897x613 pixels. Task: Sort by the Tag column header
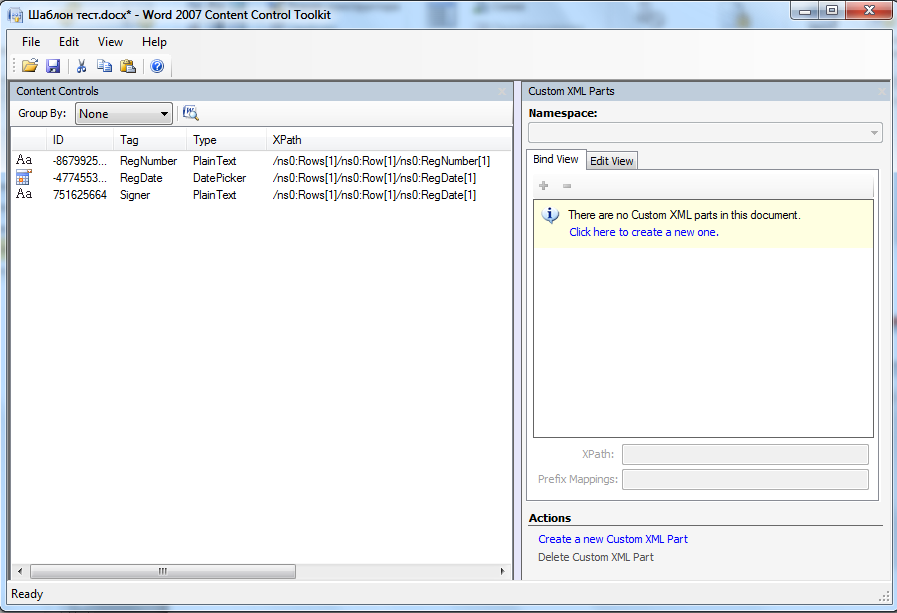[150, 140]
